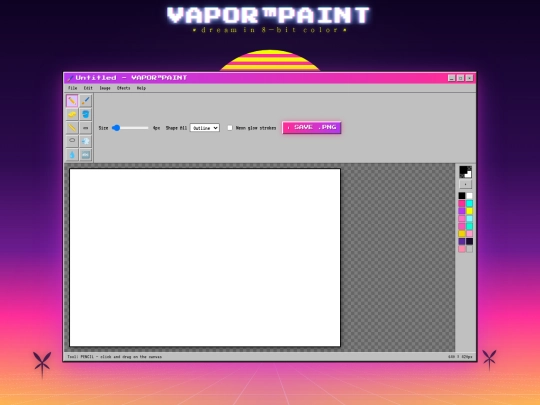Activate the Spray airbrush tool
Image resolution: width=540 pixels, height=405 pixels.
tap(86, 141)
